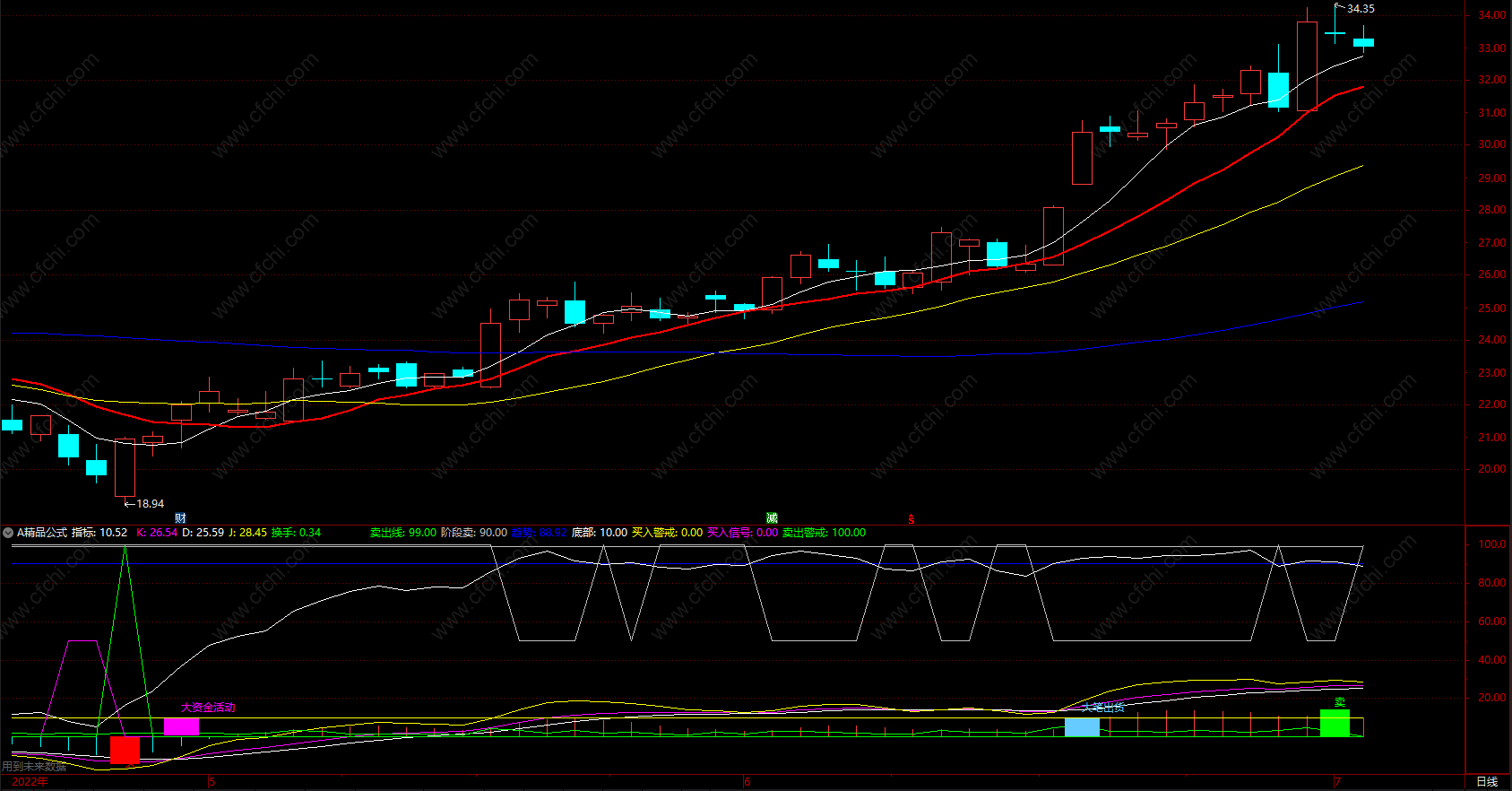Click the D: 25.59 indicator value
This screenshot has width=1512, height=791.
(x=203, y=533)
